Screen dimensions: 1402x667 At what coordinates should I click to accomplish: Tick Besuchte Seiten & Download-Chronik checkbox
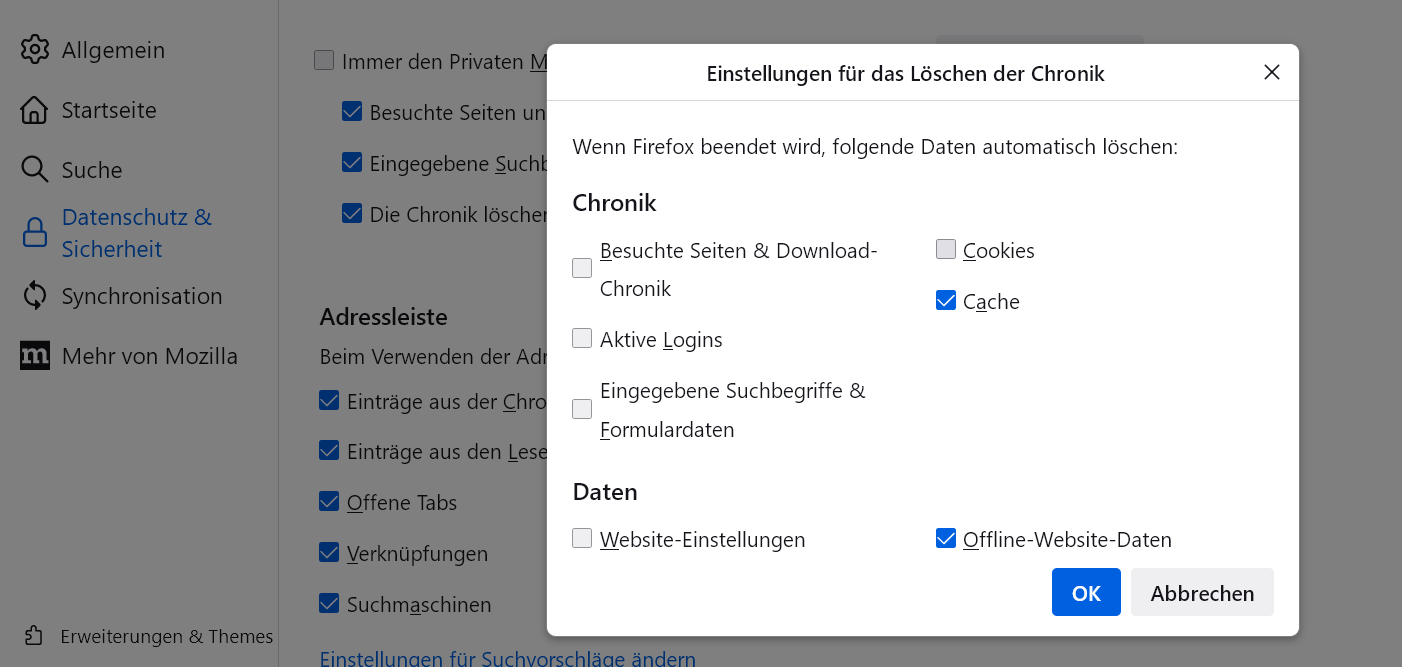(582, 268)
